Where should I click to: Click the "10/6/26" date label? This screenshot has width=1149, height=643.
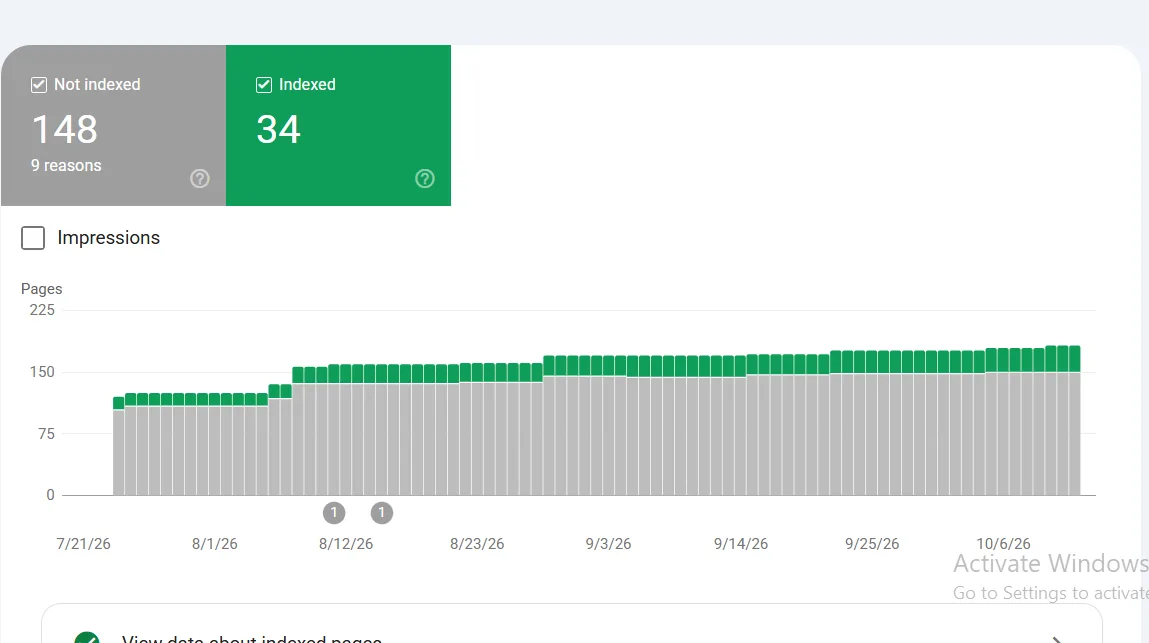[1003, 544]
